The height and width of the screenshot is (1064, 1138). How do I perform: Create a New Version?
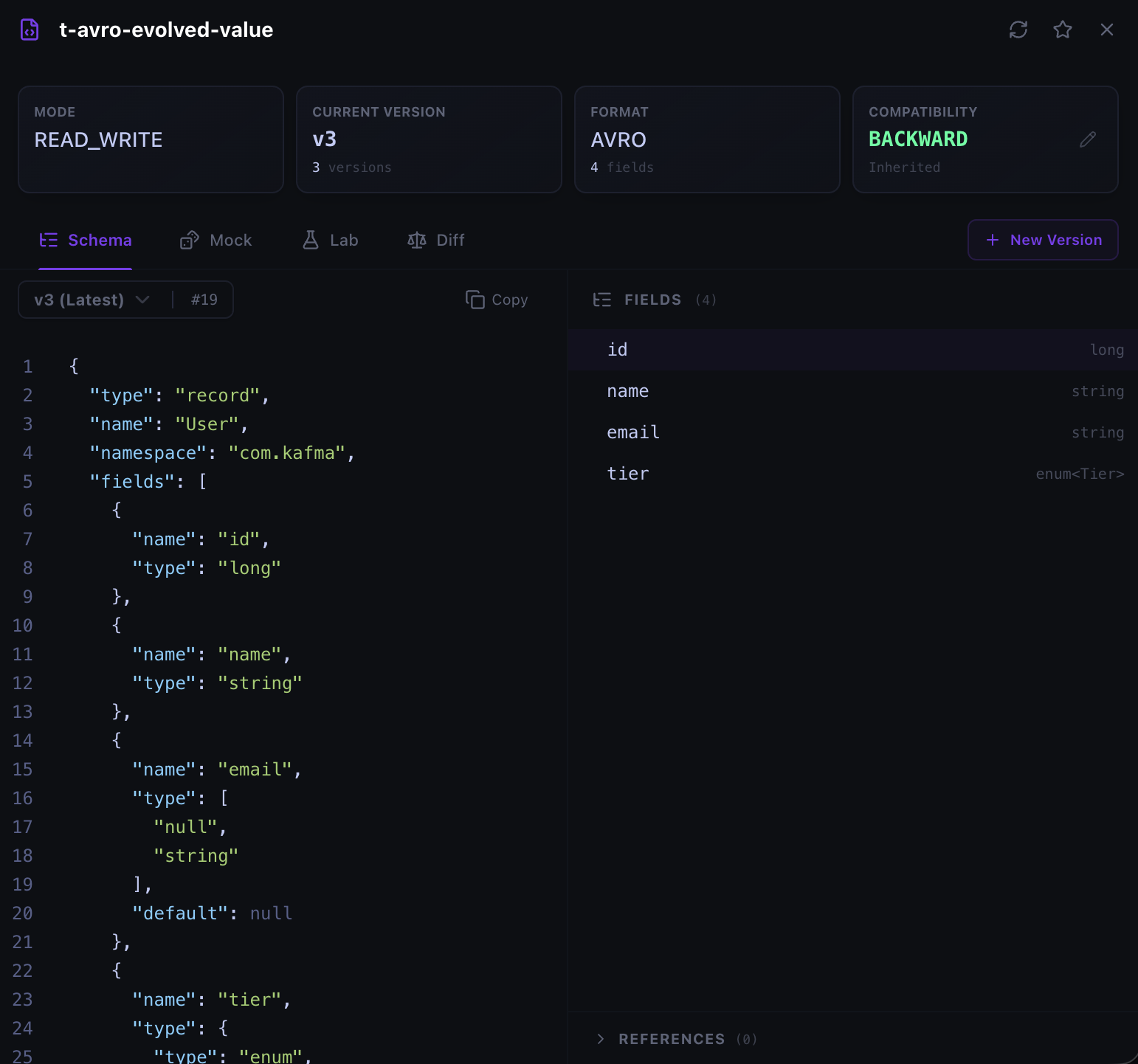(1043, 240)
